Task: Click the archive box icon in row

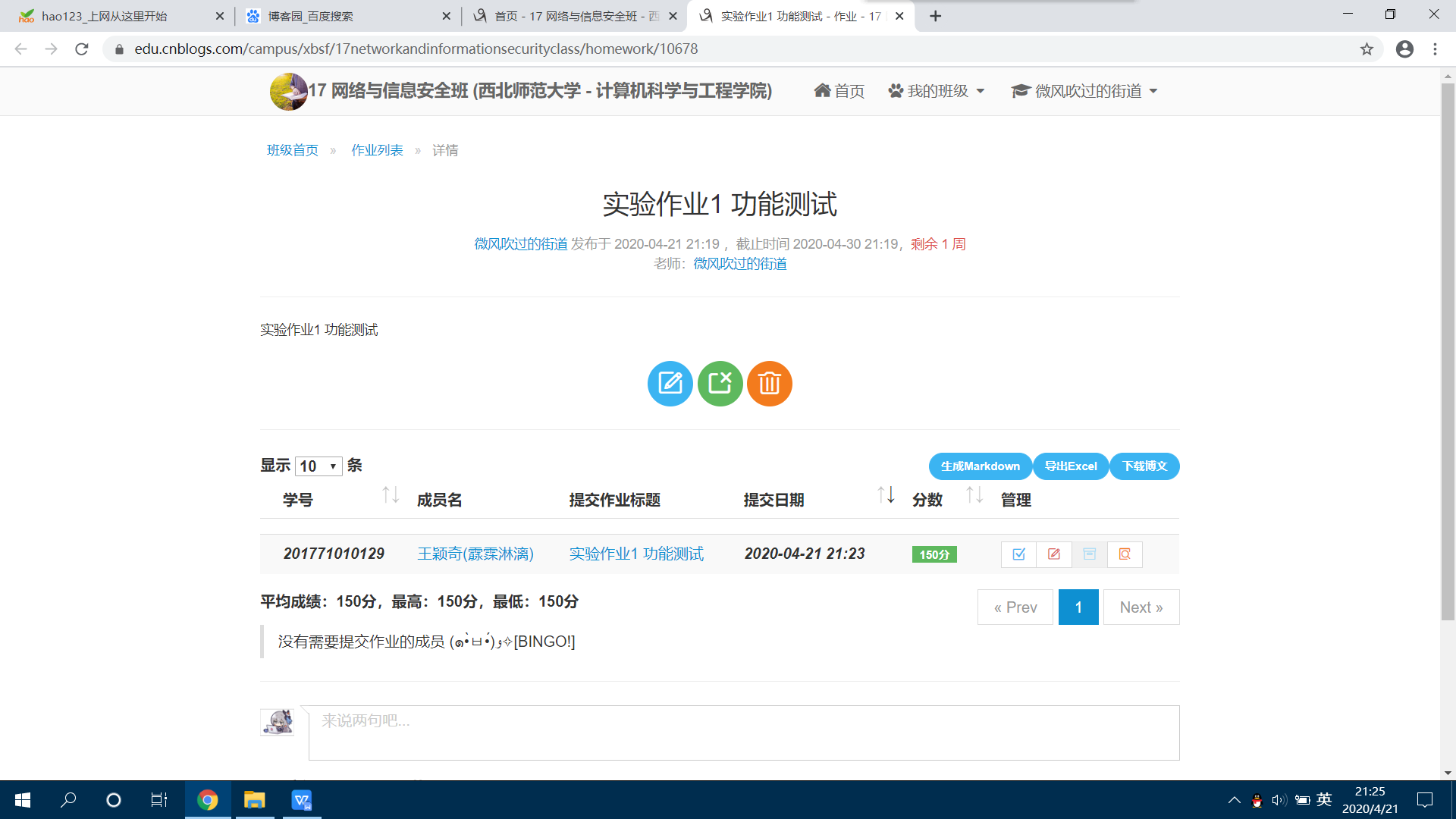Action: pyautogui.click(x=1089, y=554)
